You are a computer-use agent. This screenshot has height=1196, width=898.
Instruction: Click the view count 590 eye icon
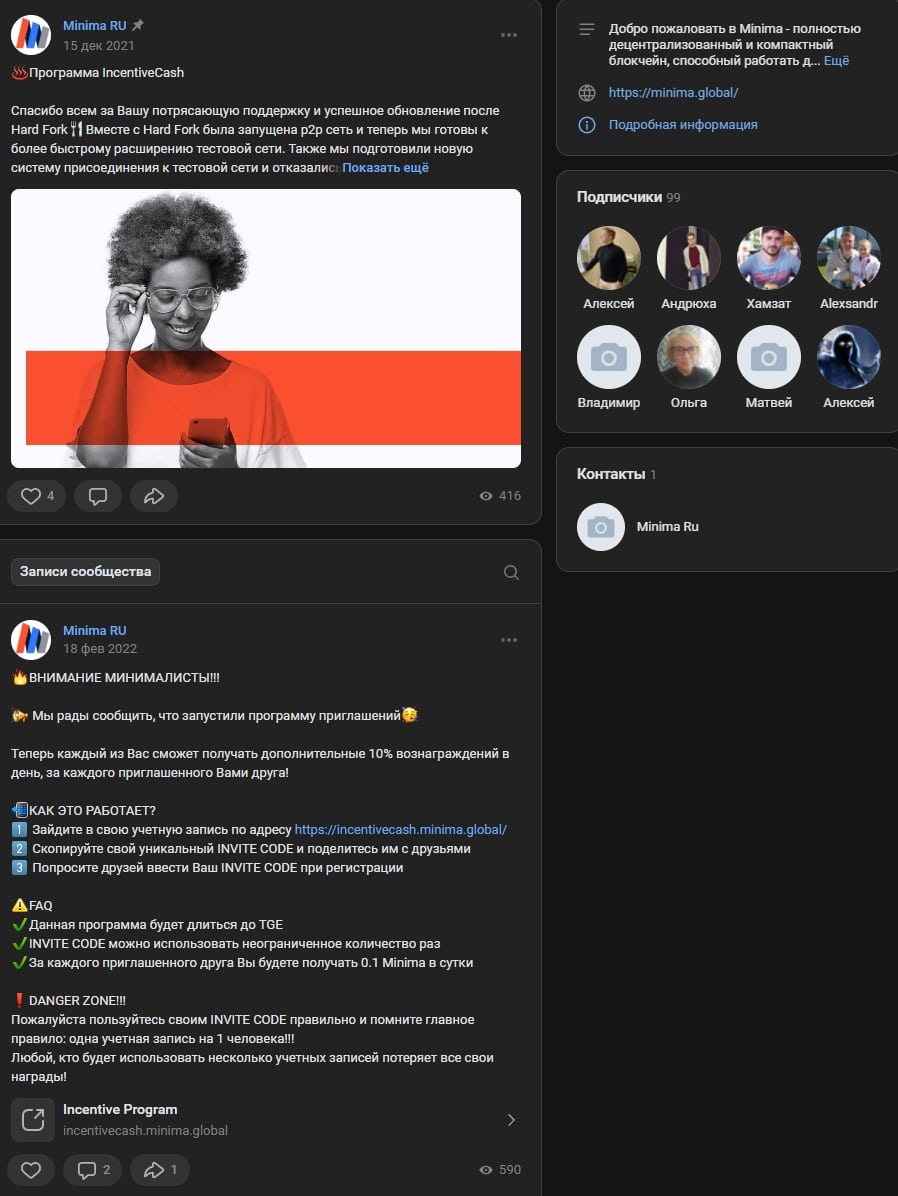pos(485,1169)
